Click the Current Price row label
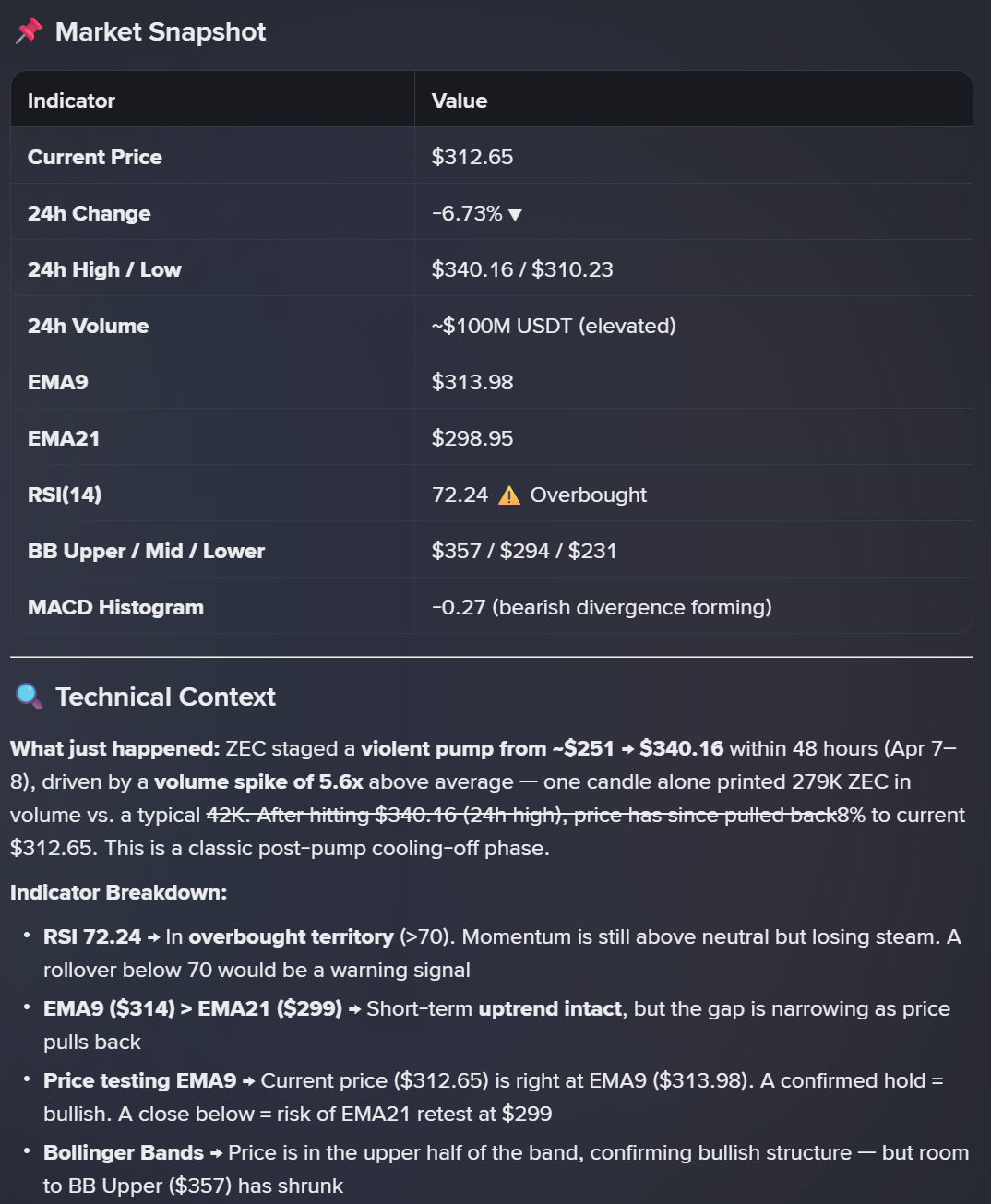 (95, 157)
